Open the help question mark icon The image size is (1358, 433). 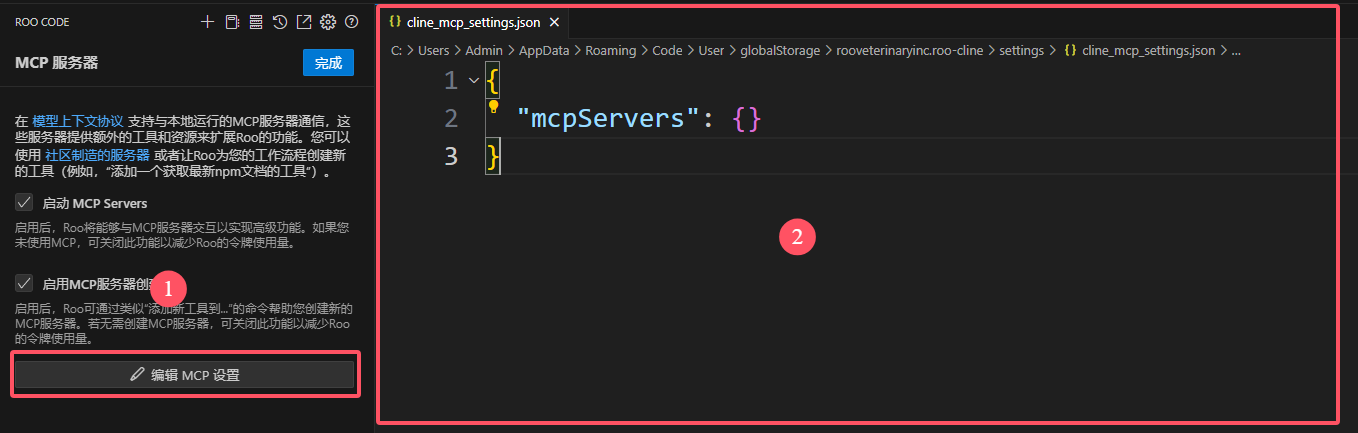click(351, 21)
